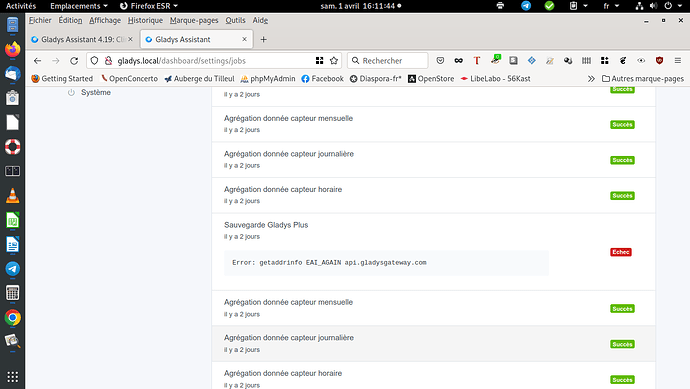Close the Gladys Assistant 4.19 tab
The height and width of the screenshot is (389, 690).
(130, 39)
